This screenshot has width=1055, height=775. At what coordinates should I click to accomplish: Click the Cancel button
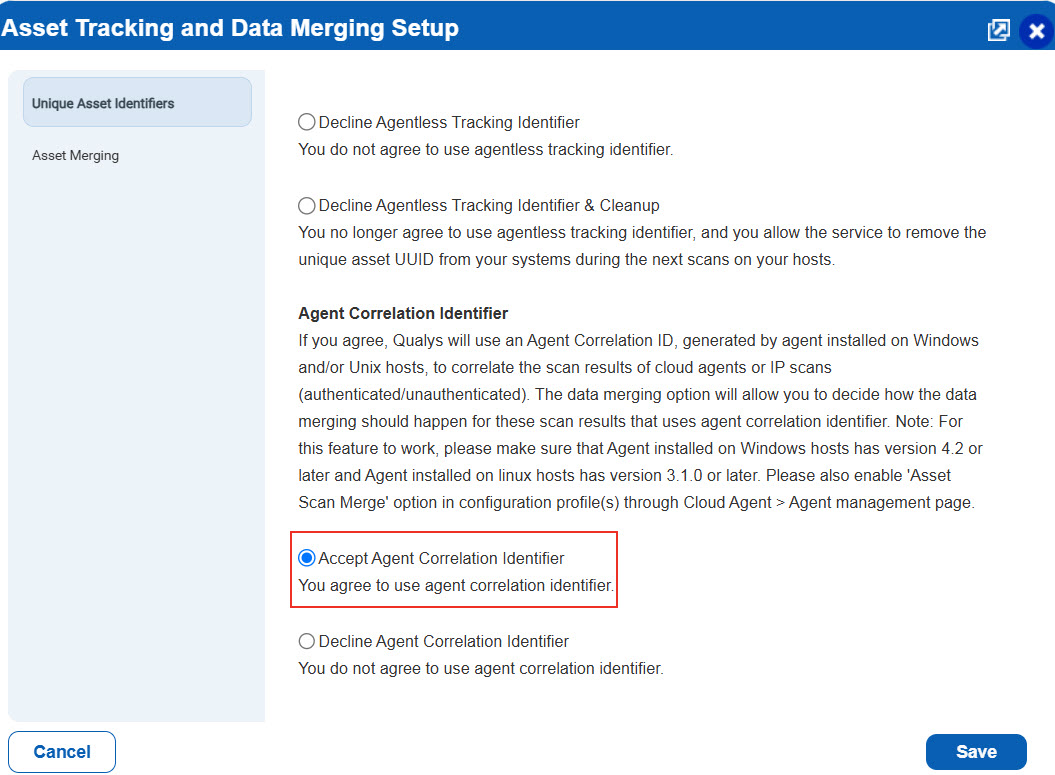point(62,752)
